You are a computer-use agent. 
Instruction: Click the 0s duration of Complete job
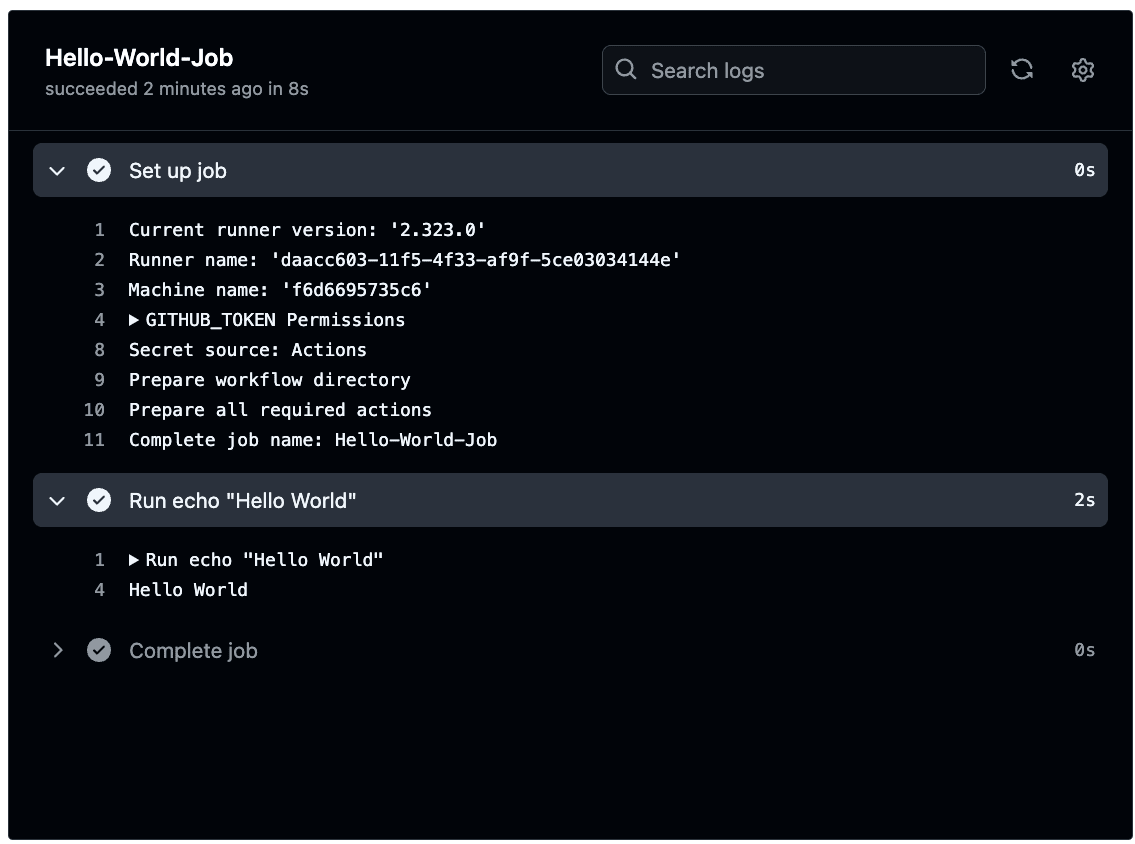tap(1084, 650)
